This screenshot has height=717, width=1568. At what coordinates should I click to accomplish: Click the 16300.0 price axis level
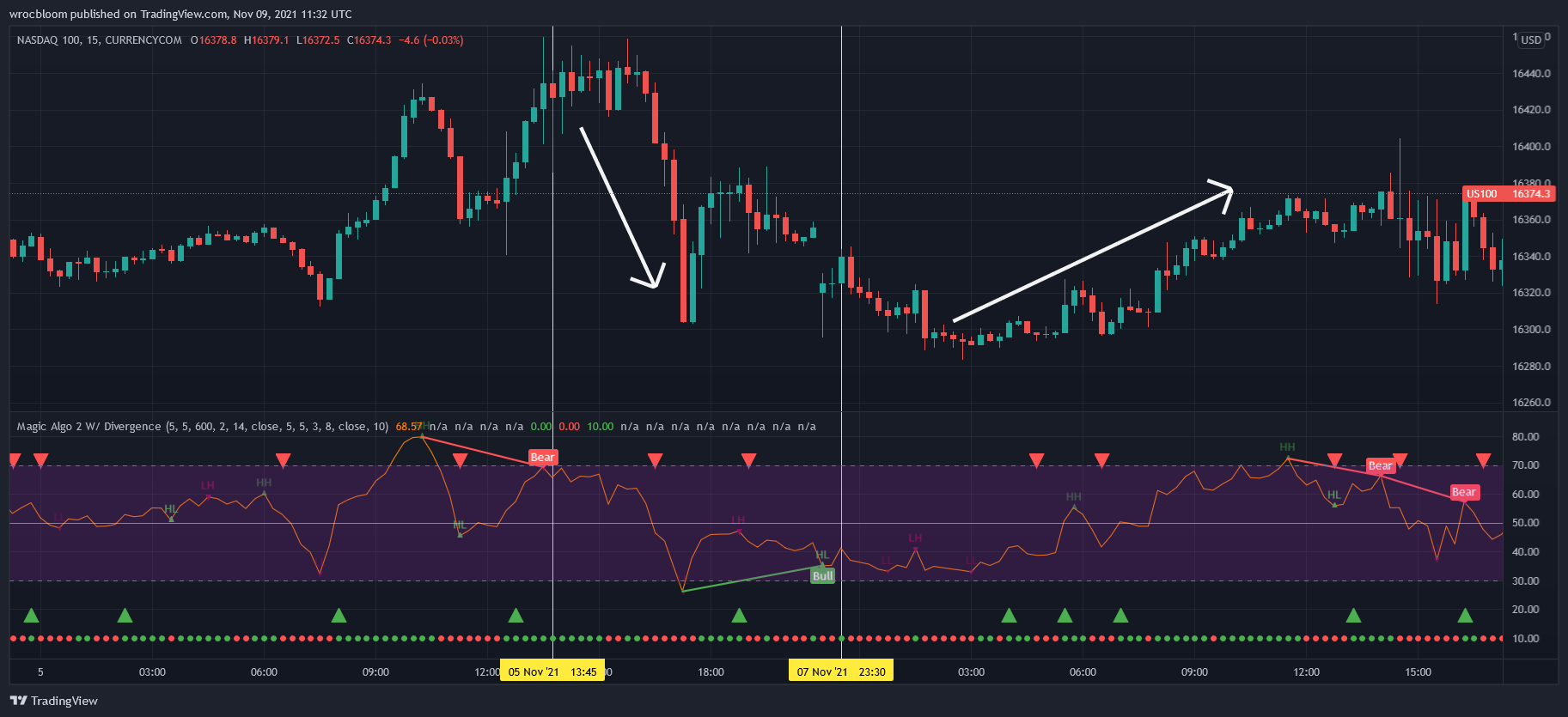point(1531,330)
